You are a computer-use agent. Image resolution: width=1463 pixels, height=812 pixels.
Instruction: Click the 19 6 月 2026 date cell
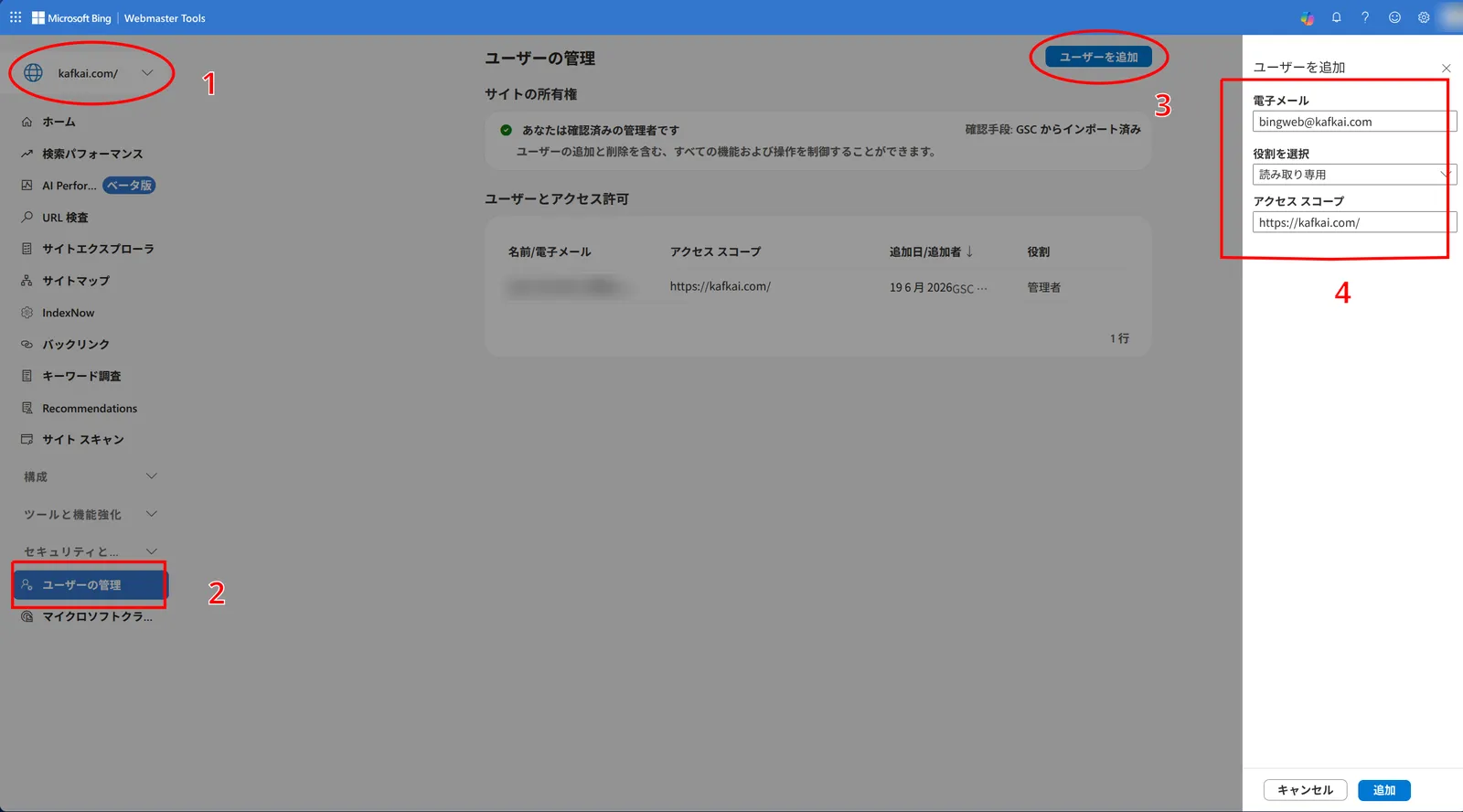pyautogui.click(x=921, y=287)
